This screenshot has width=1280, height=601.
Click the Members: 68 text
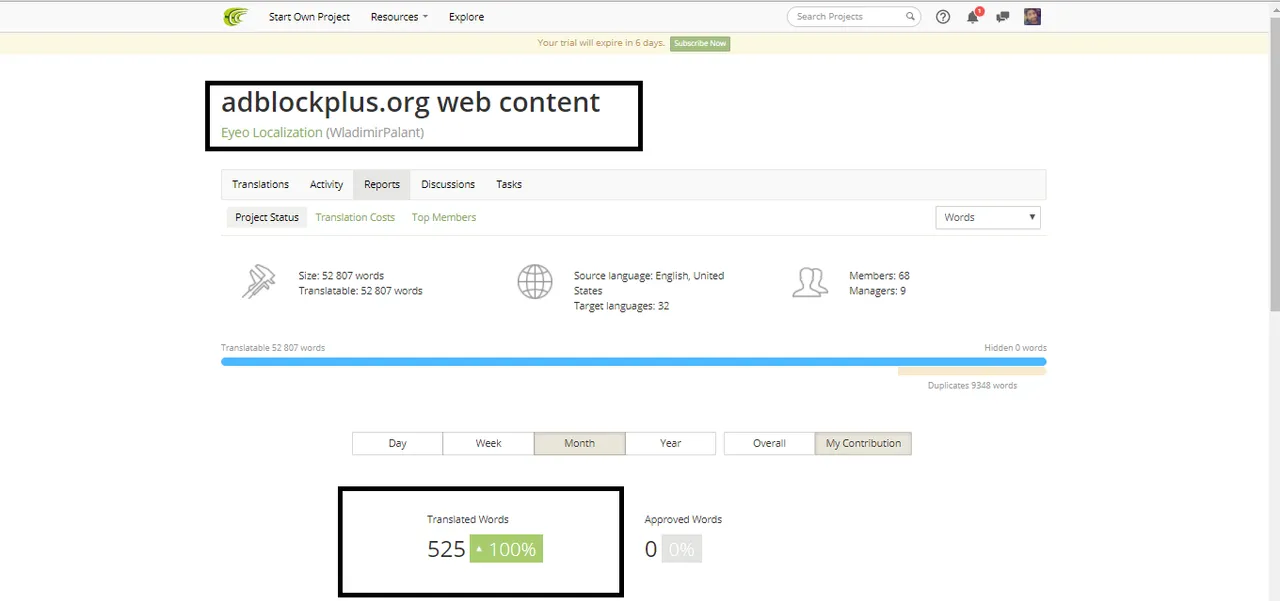click(x=879, y=275)
